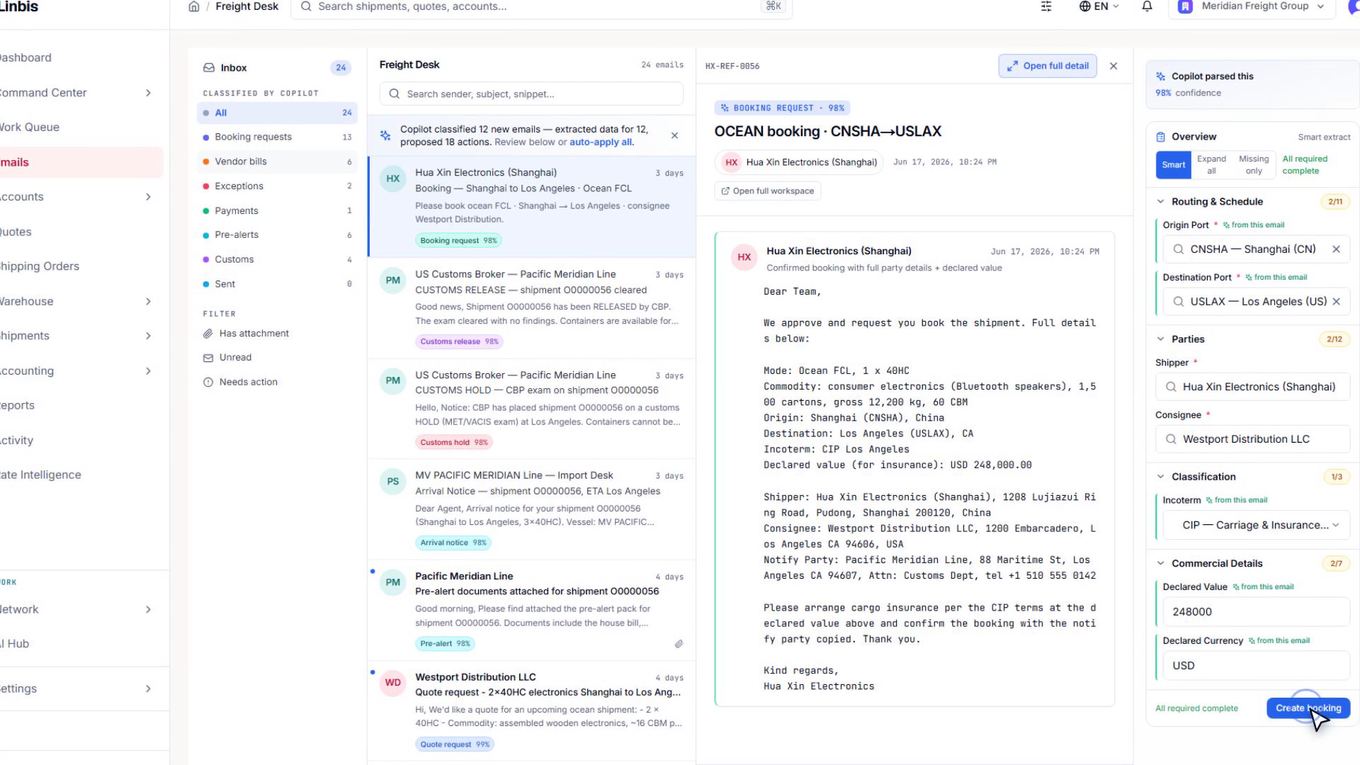The height and width of the screenshot is (765, 1360).
Task: Open the Incoterm CIP dropdown
Action: (1257, 525)
